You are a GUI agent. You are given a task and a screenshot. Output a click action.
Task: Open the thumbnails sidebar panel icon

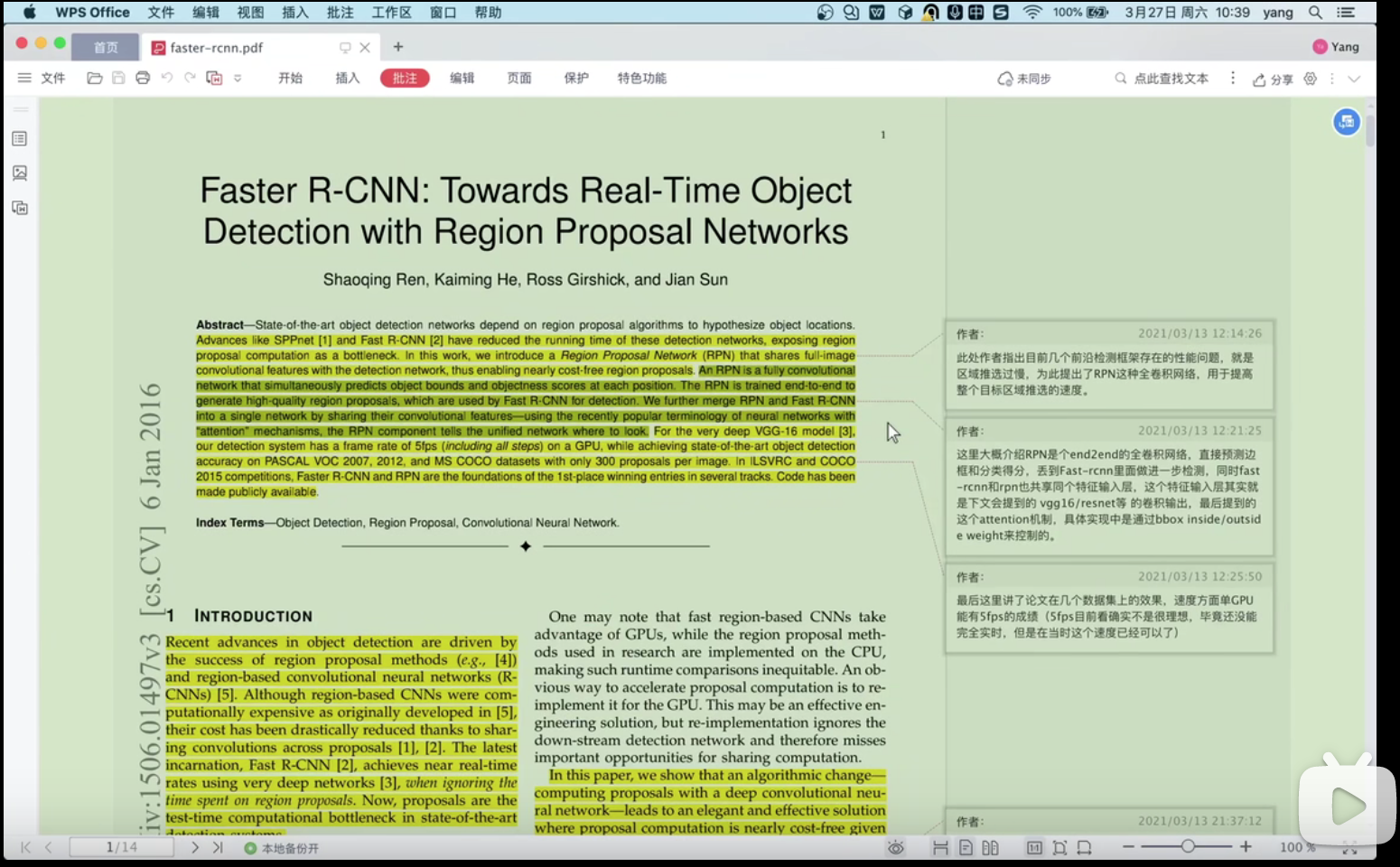click(20, 172)
